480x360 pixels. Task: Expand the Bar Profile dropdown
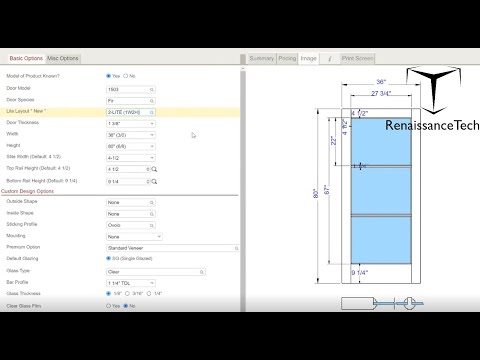131,283
